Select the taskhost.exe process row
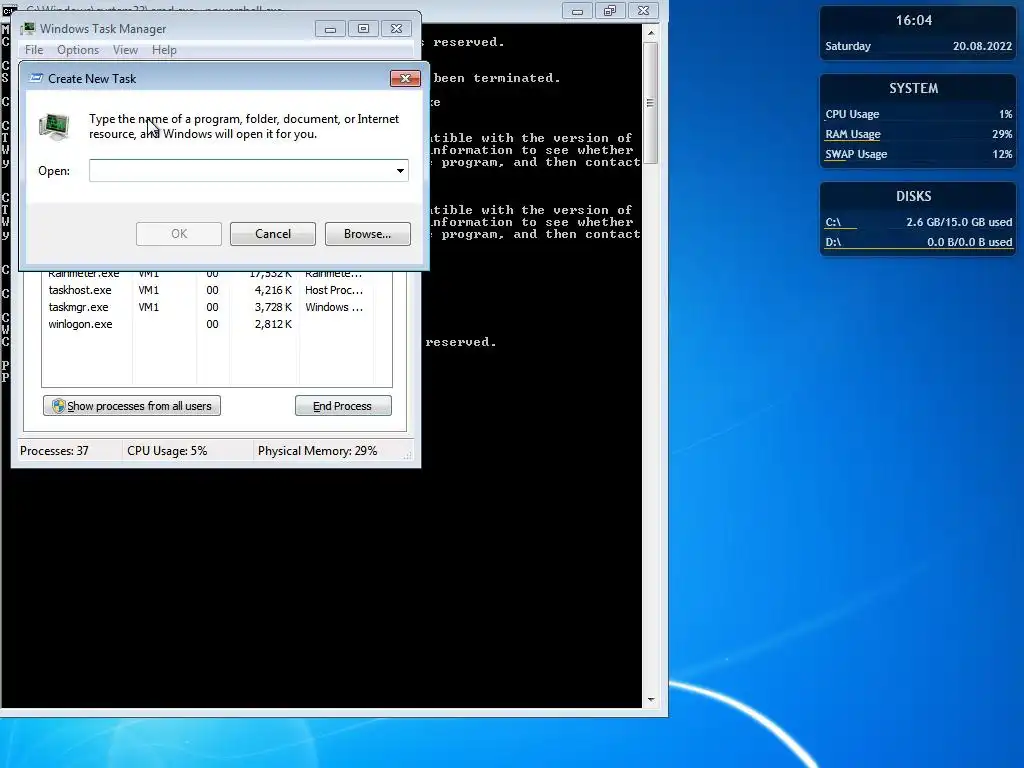Image resolution: width=1024 pixels, height=768 pixels. coord(208,290)
